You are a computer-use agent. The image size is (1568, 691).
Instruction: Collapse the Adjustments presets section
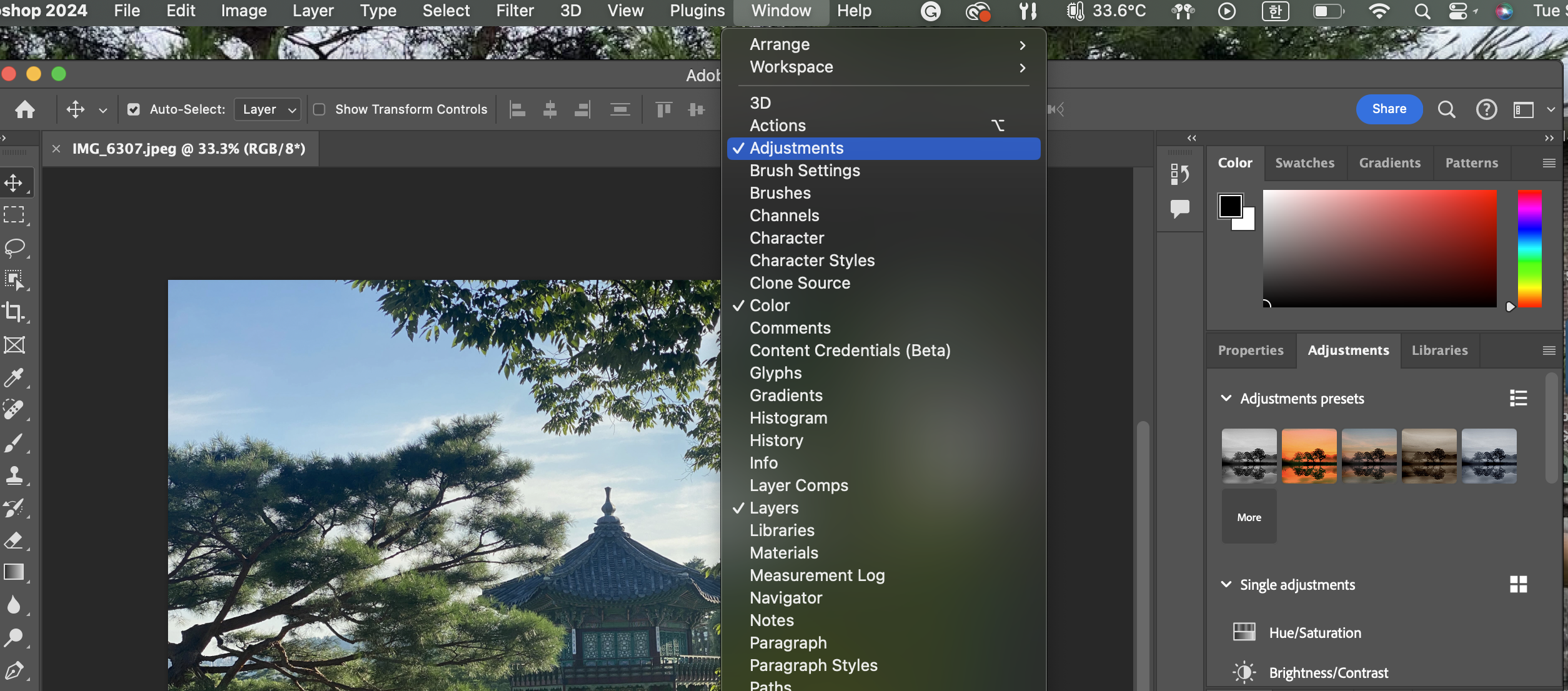1226,399
